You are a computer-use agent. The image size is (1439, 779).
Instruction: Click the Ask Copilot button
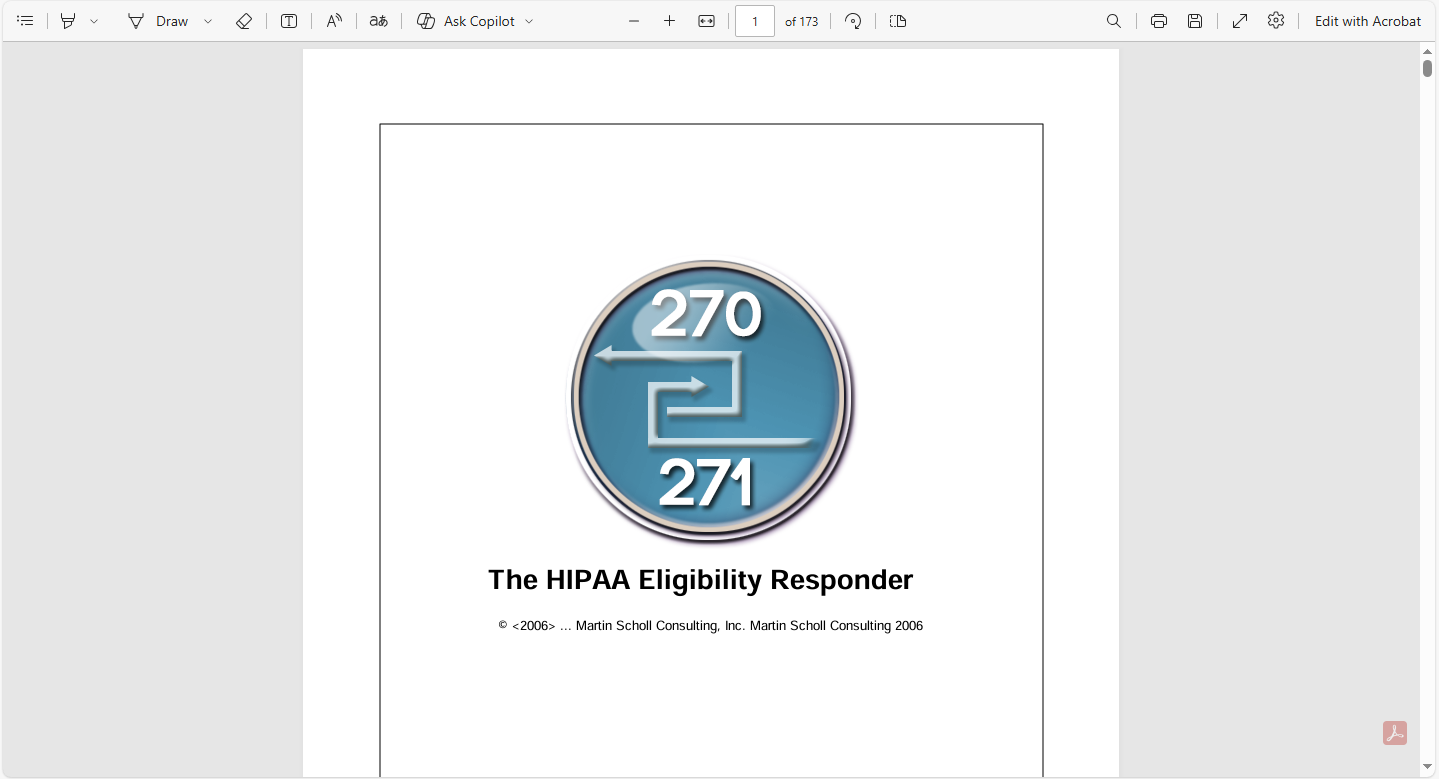(x=466, y=21)
